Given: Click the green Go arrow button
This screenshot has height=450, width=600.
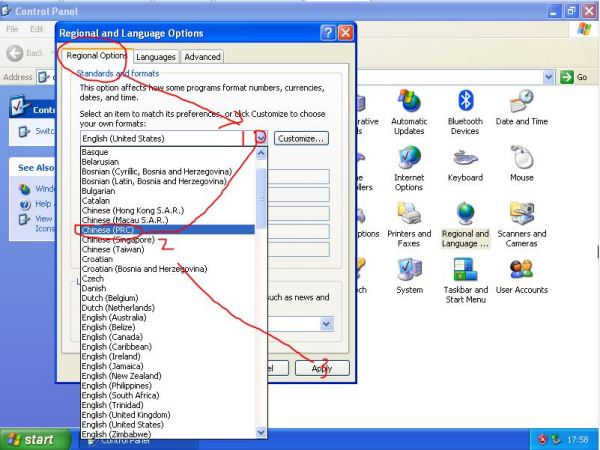Looking at the screenshot, I should click(567, 77).
